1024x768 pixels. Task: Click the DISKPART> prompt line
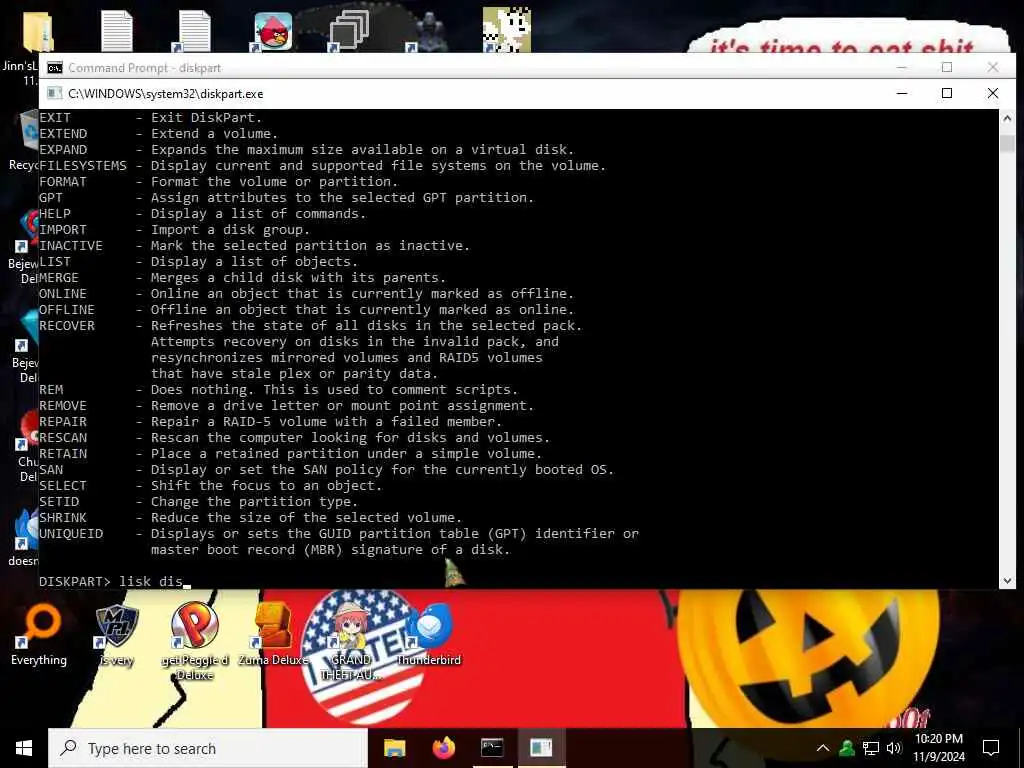[115, 581]
